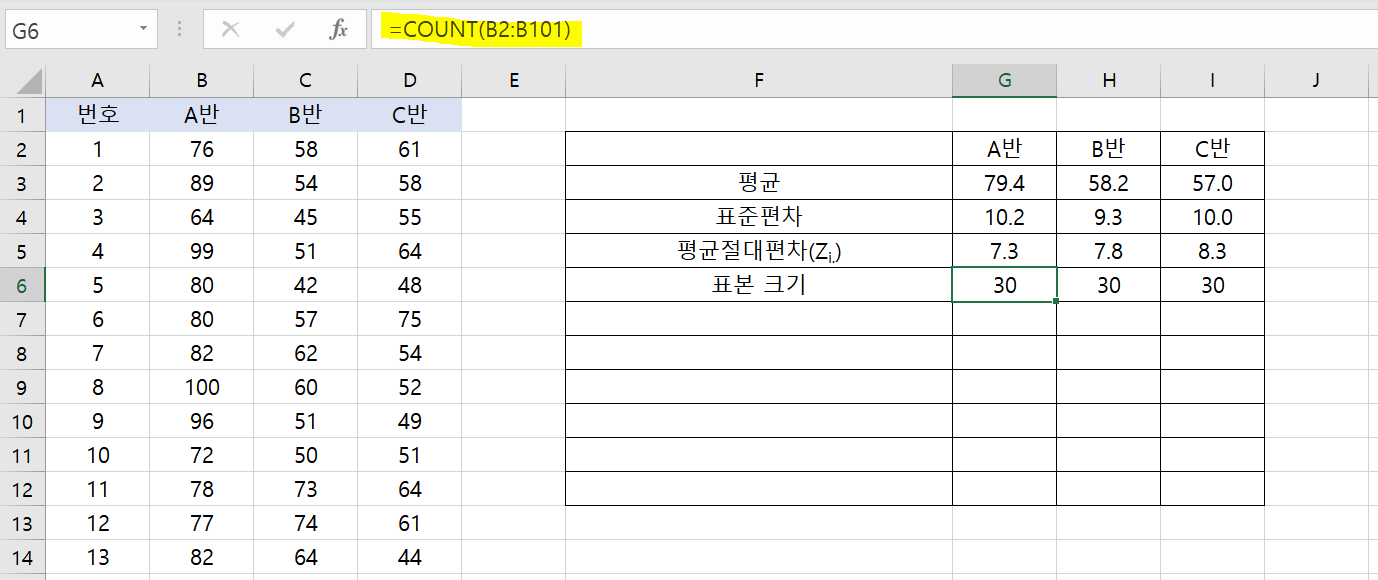This screenshot has height=580, width=1378.
Task: Click the Select All corner triangle
Action: coord(30,82)
